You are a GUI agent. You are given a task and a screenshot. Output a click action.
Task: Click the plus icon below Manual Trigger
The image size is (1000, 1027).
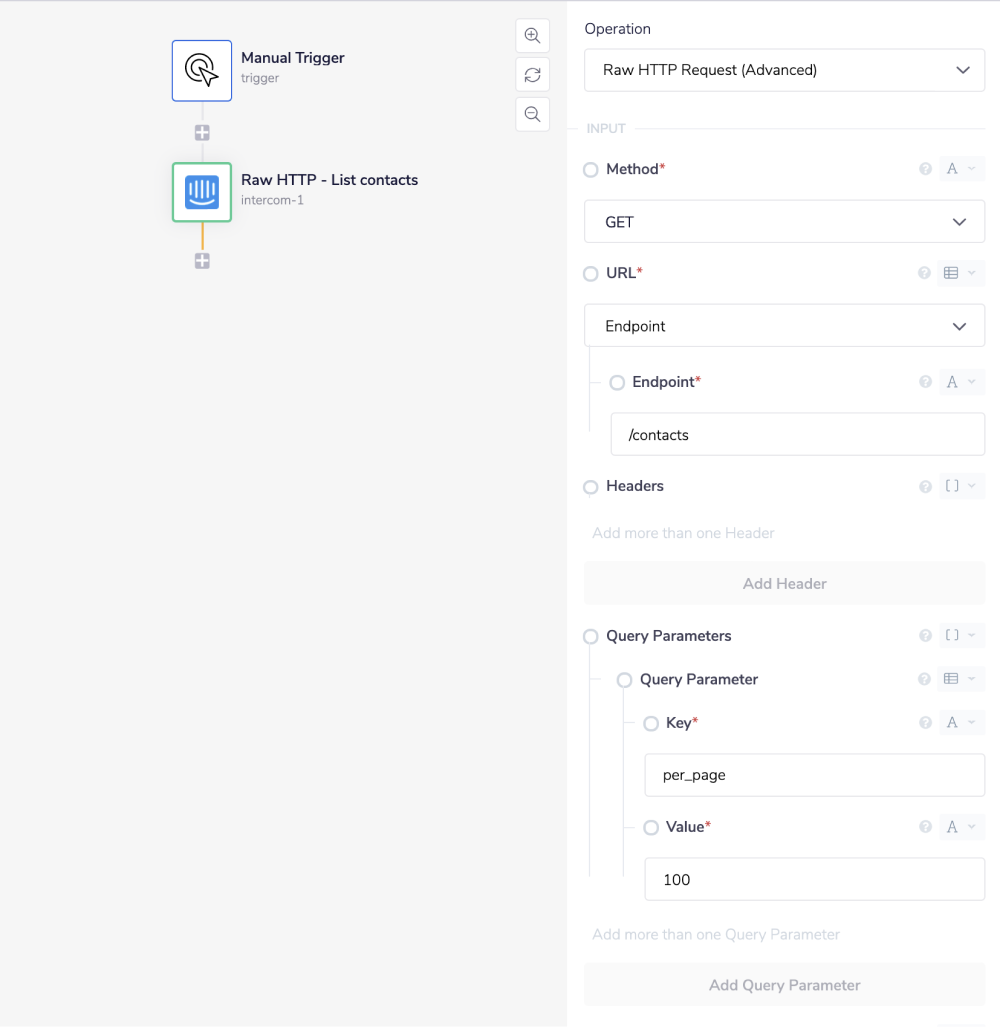coord(202,131)
